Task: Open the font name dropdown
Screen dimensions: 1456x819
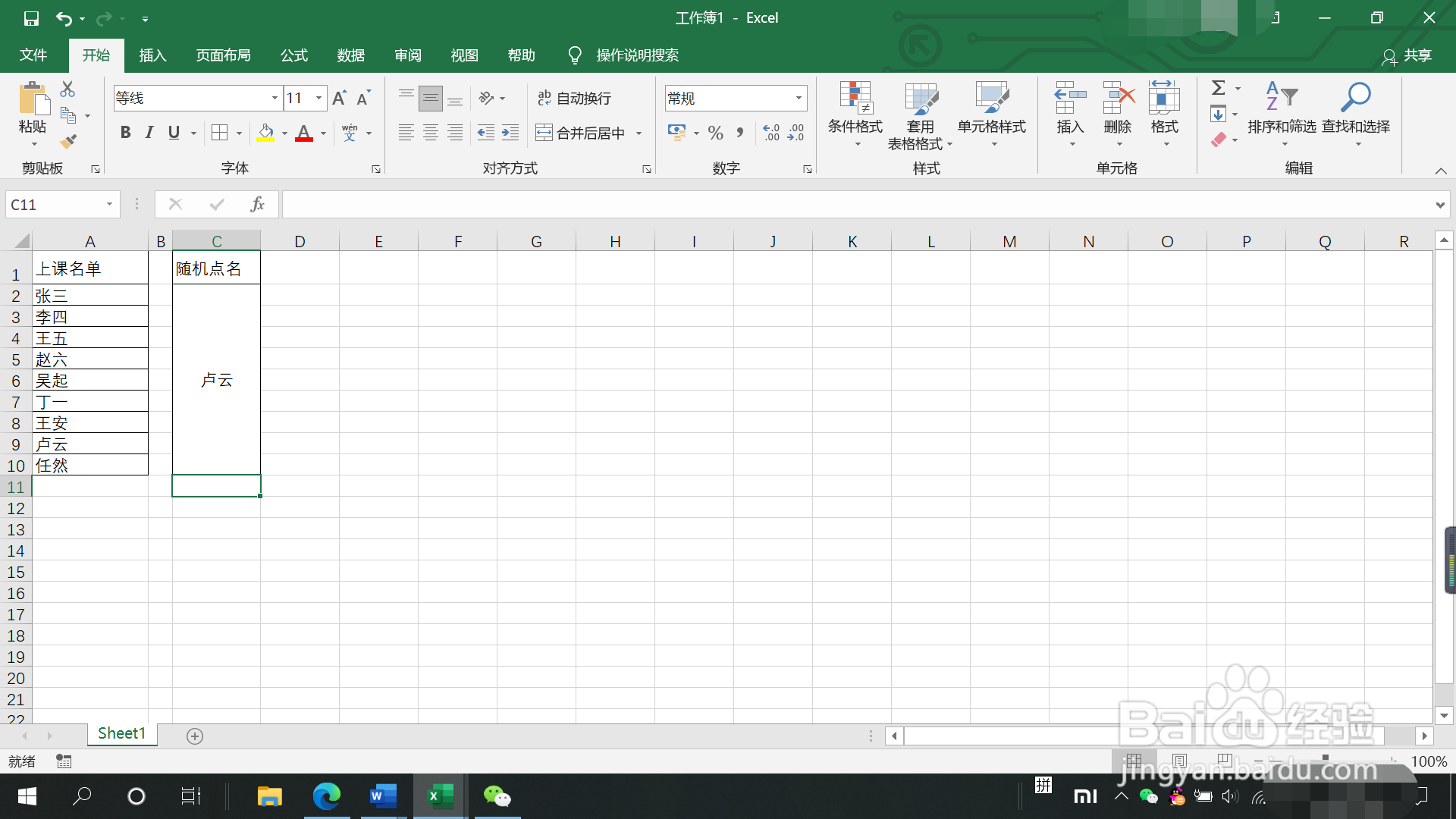Action: click(275, 98)
